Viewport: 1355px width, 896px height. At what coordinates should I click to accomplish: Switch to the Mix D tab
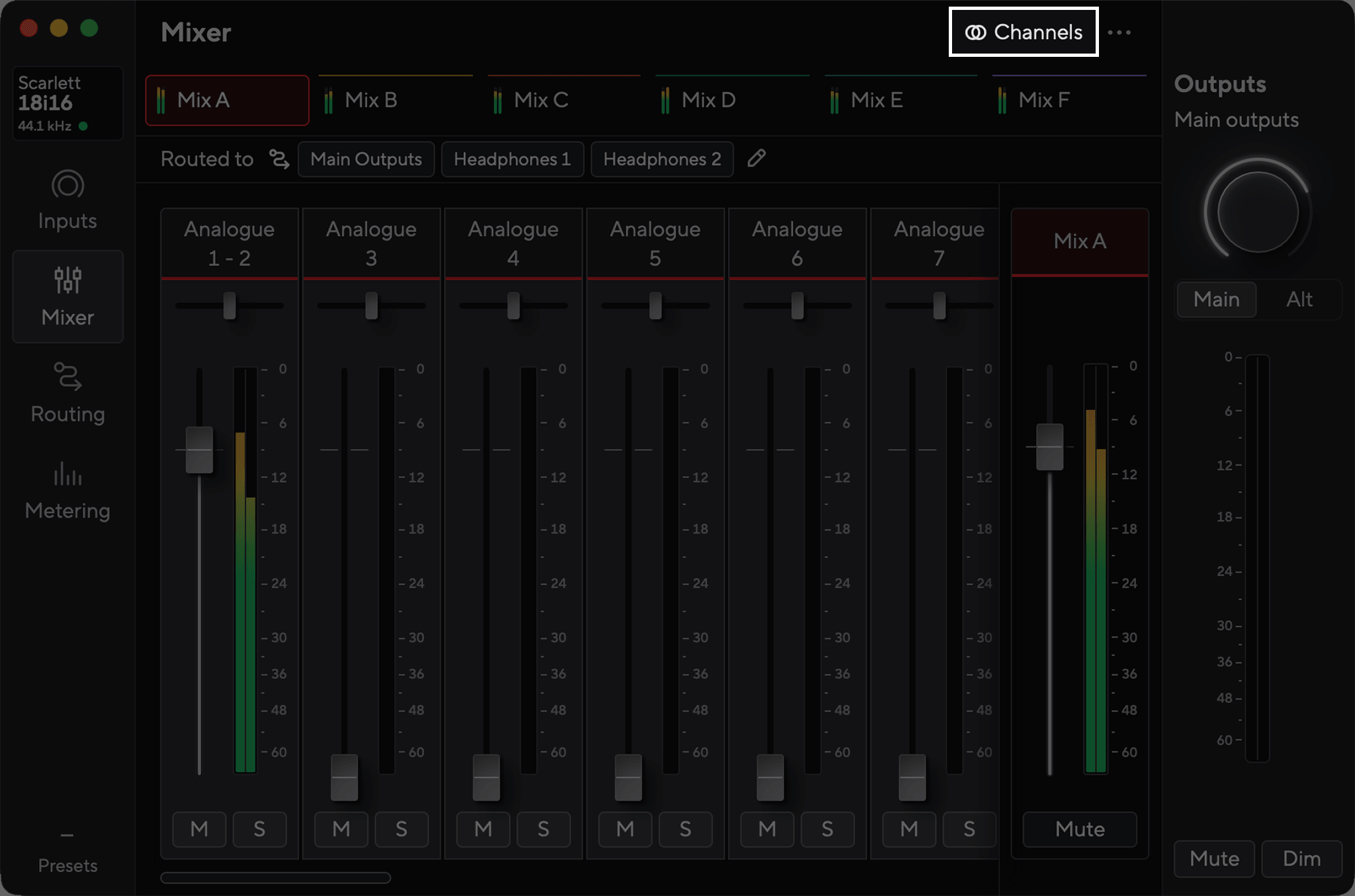point(732,100)
